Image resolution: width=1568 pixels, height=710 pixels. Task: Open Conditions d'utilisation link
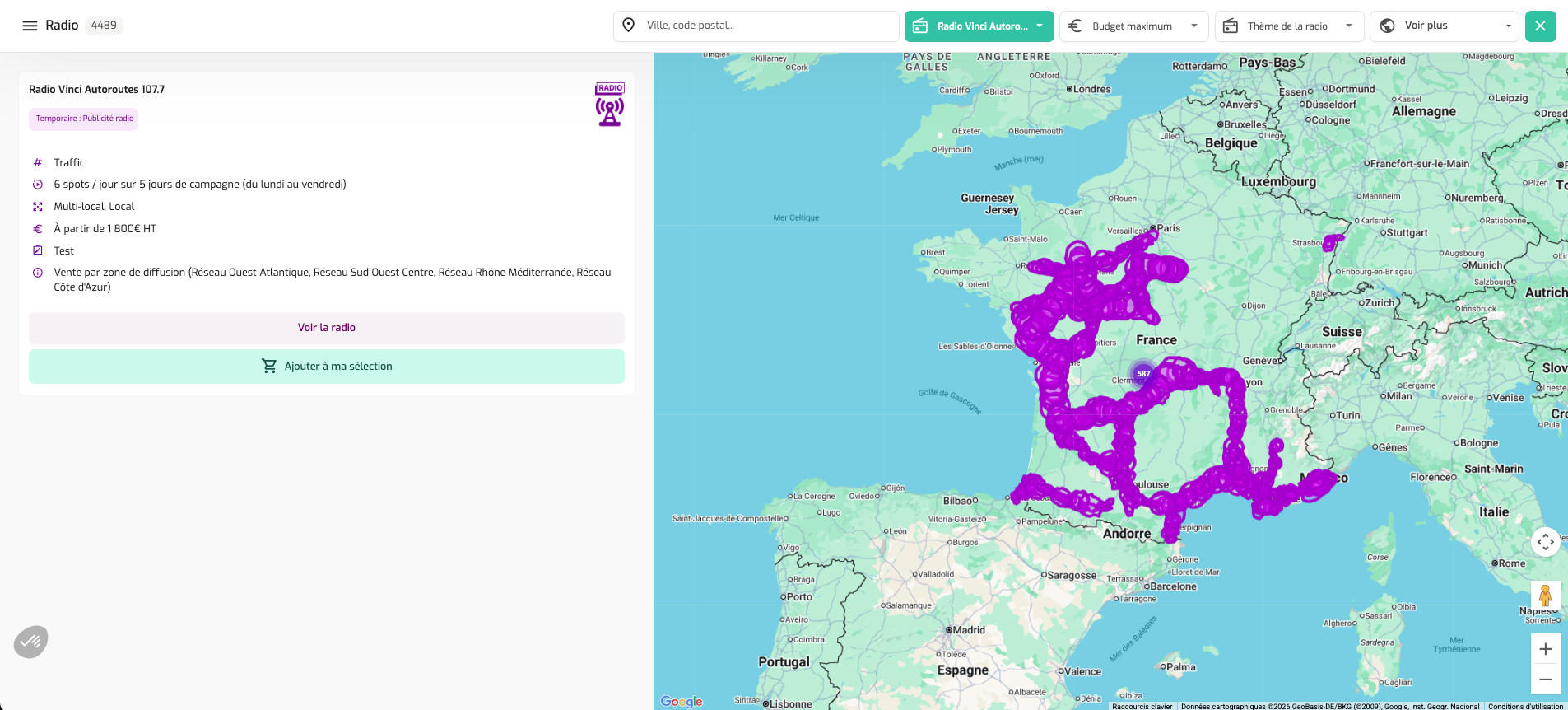tap(1524, 706)
